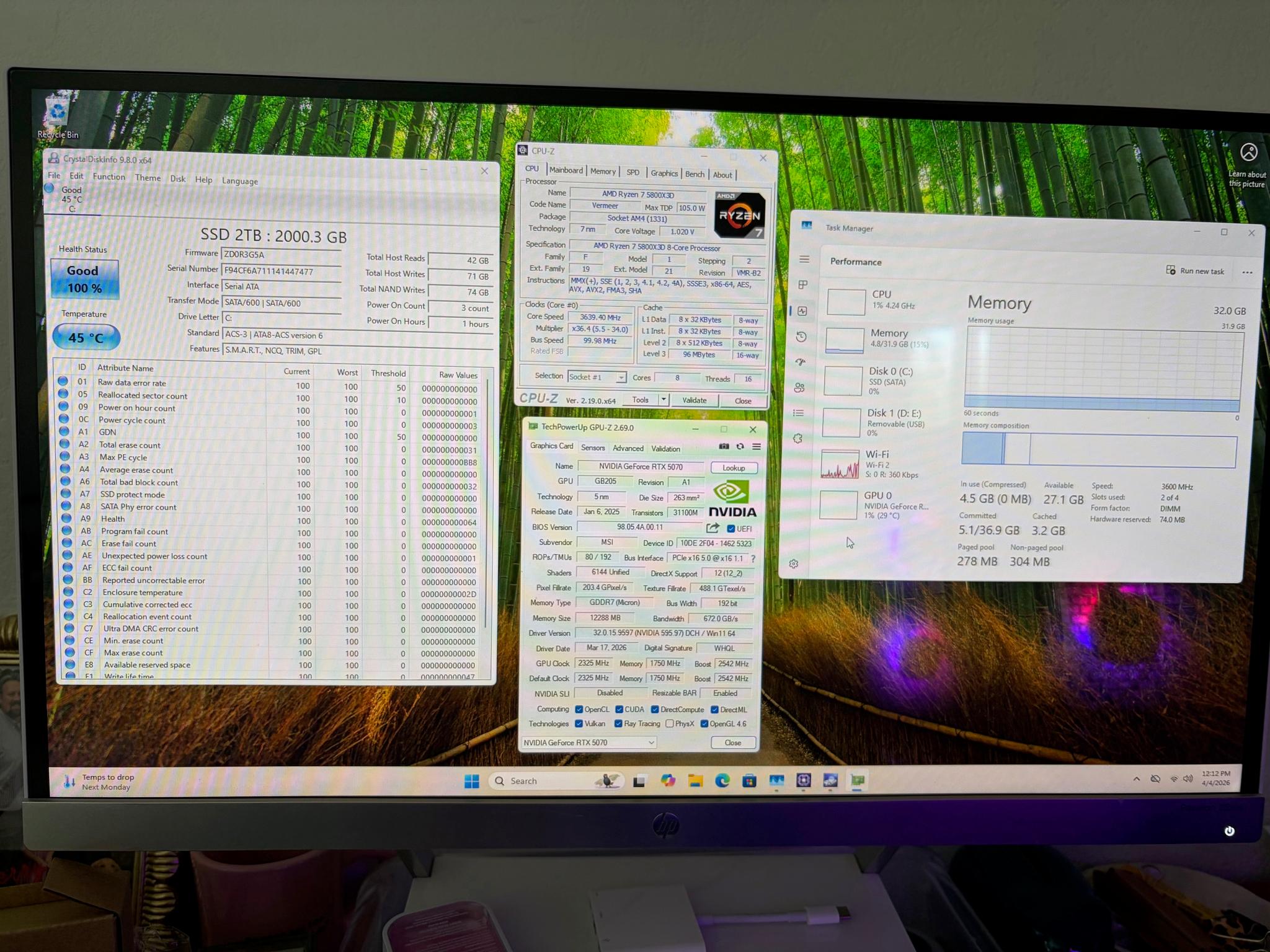Screen dimensions: 1270x952
Task: Toggle the CUDA checkbox in GPU-Z
Action: pyautogui.click(x=619, y=710)
